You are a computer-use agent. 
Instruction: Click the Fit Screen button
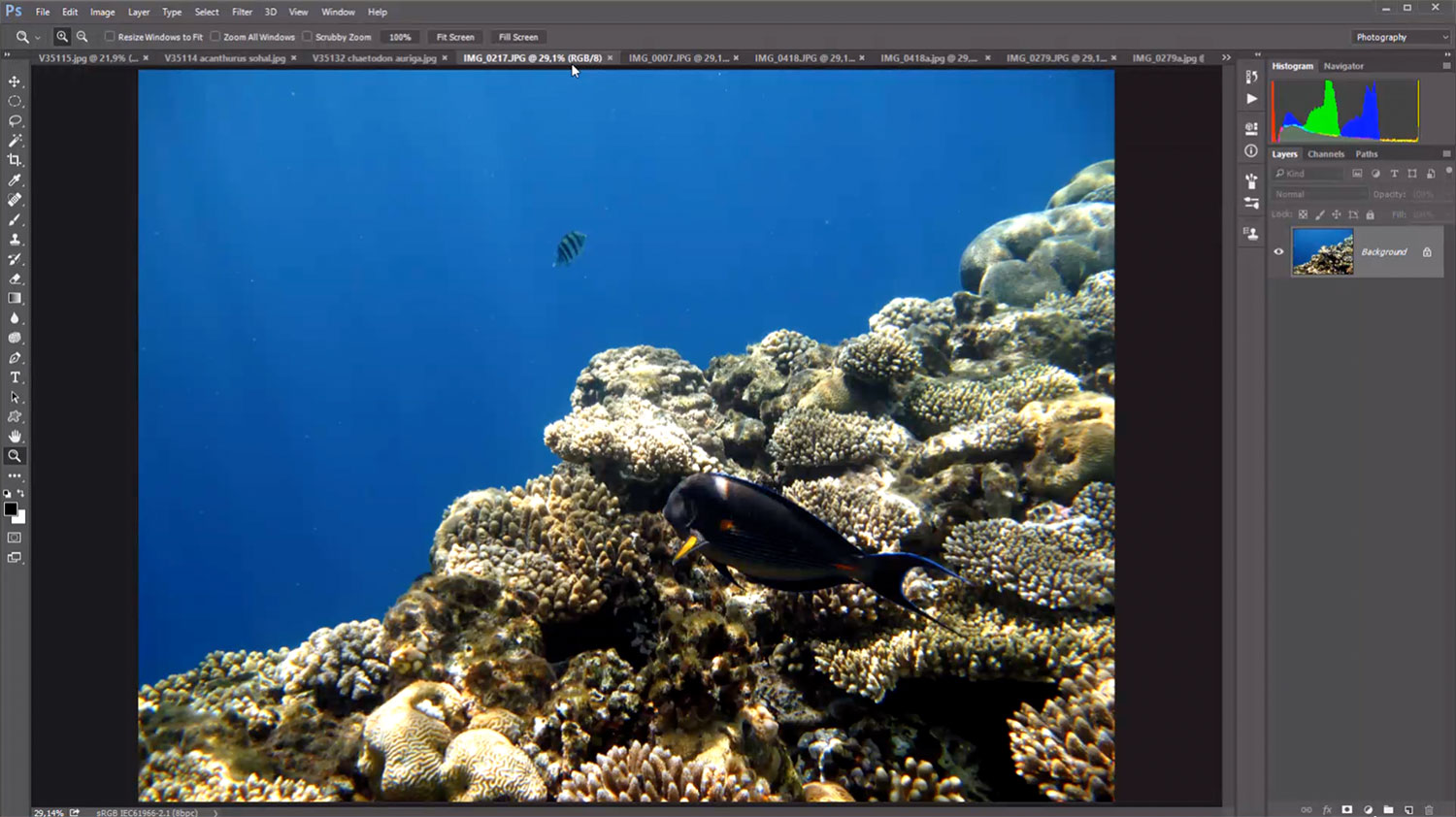tap(455, 37)
